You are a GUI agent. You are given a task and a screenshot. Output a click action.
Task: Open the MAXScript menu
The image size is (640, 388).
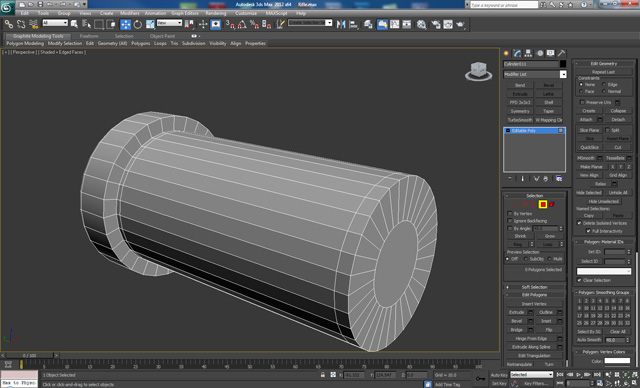click(276, 13)
